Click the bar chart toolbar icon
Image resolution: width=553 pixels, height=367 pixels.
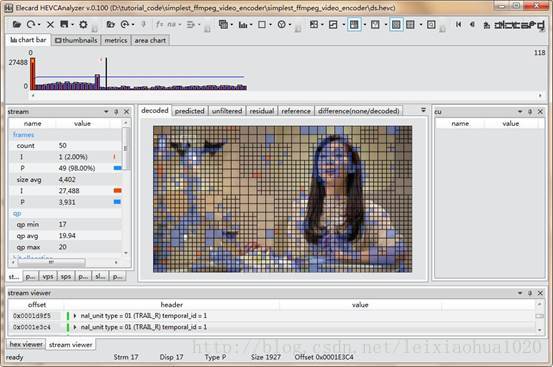click(x=243, y=24)
